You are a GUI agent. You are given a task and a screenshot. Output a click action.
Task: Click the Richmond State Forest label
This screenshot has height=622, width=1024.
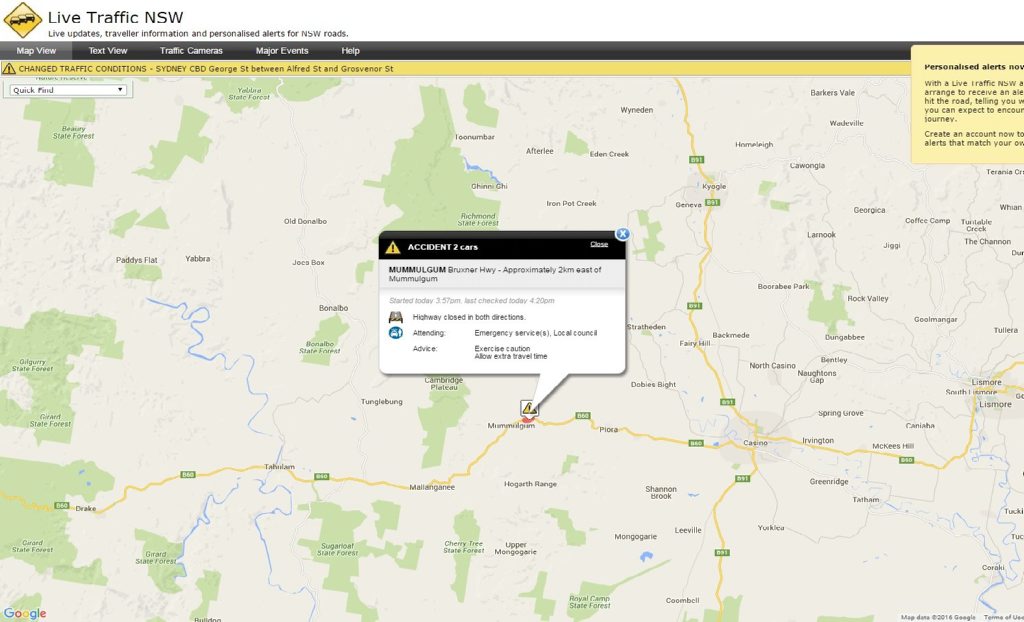pyautogui.click(x=478, y=220)
